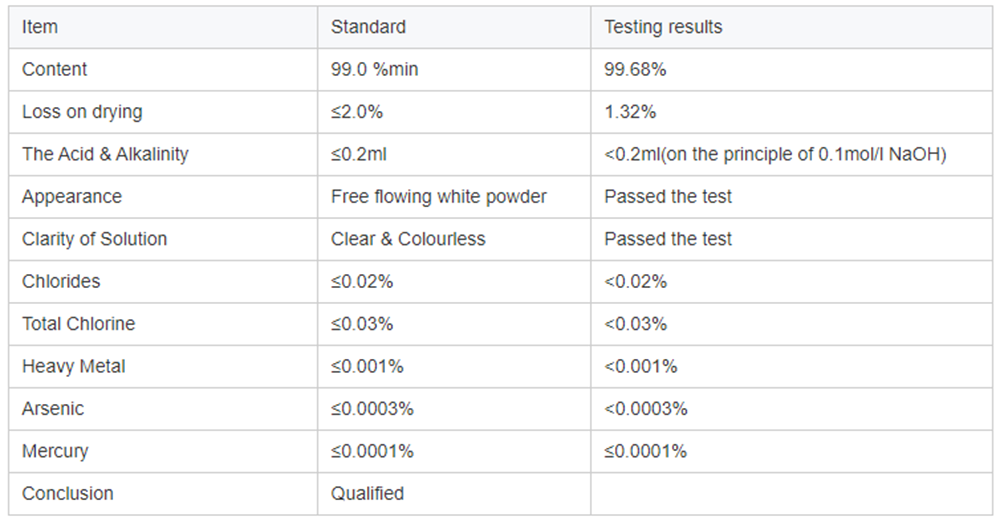The height and width of the screenshot is (521, 1000).
Task: Click the Clear & Colourless cell
Action: pos(454,239)
